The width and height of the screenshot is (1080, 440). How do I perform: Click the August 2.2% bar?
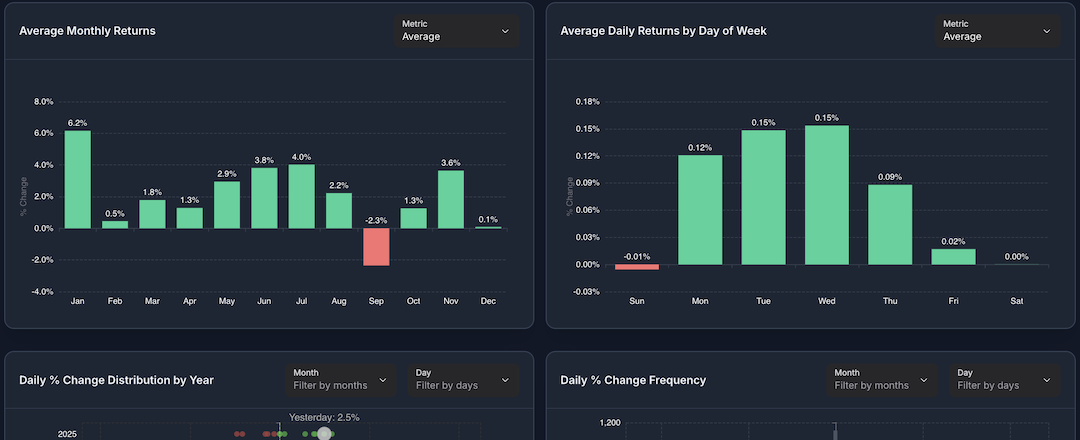pos(339,211)
